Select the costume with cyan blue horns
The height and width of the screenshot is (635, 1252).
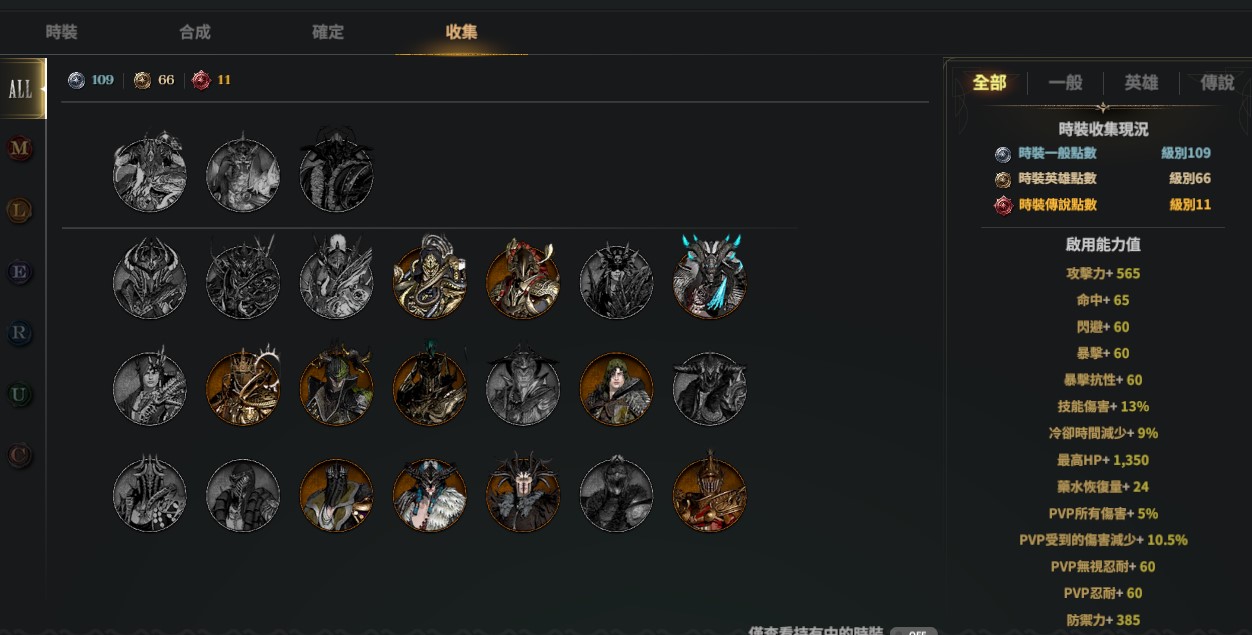[x=709, y=280]
